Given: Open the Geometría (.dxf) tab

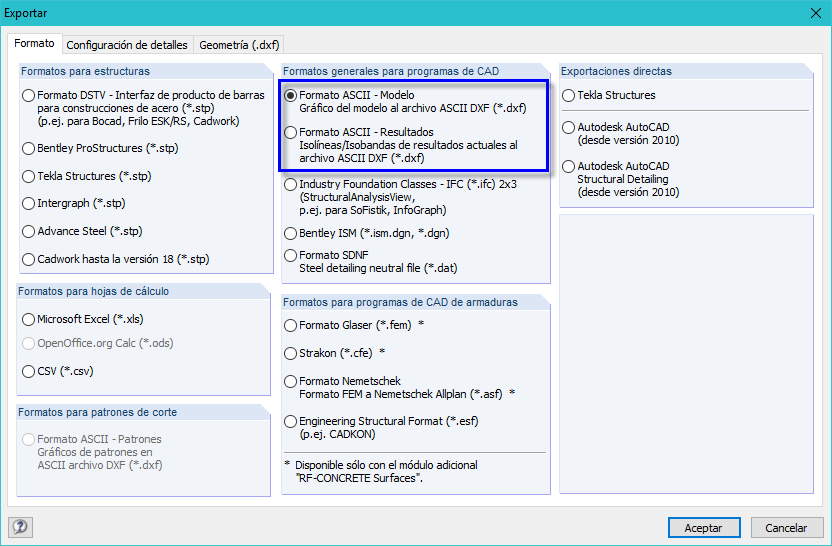Looking at the screenshot, I should click(239, 45).
